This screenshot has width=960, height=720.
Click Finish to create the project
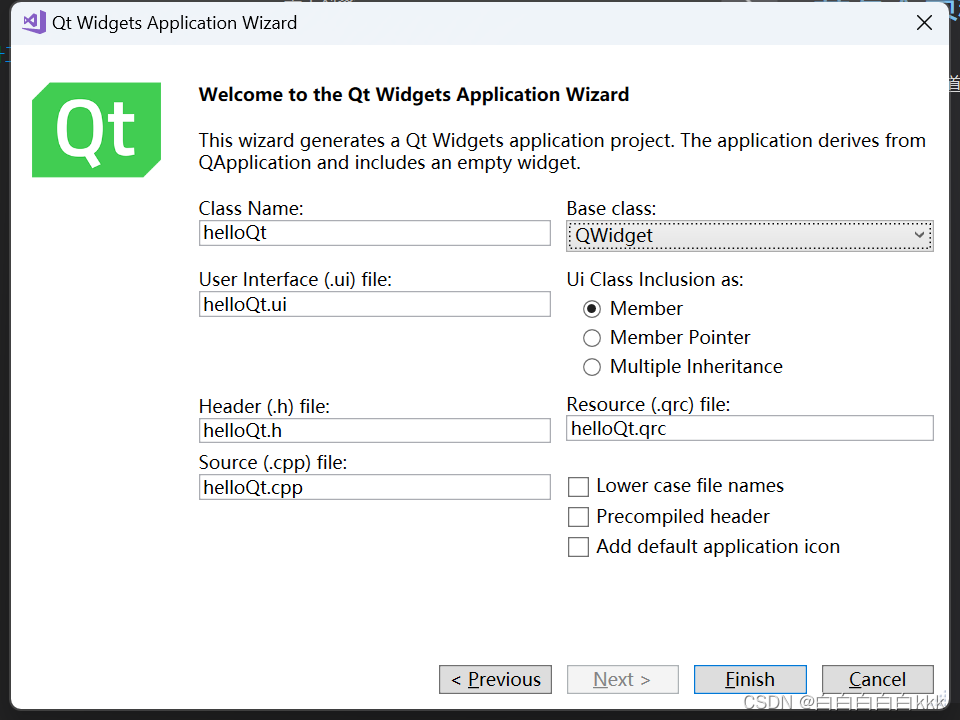tap(750, 679)
